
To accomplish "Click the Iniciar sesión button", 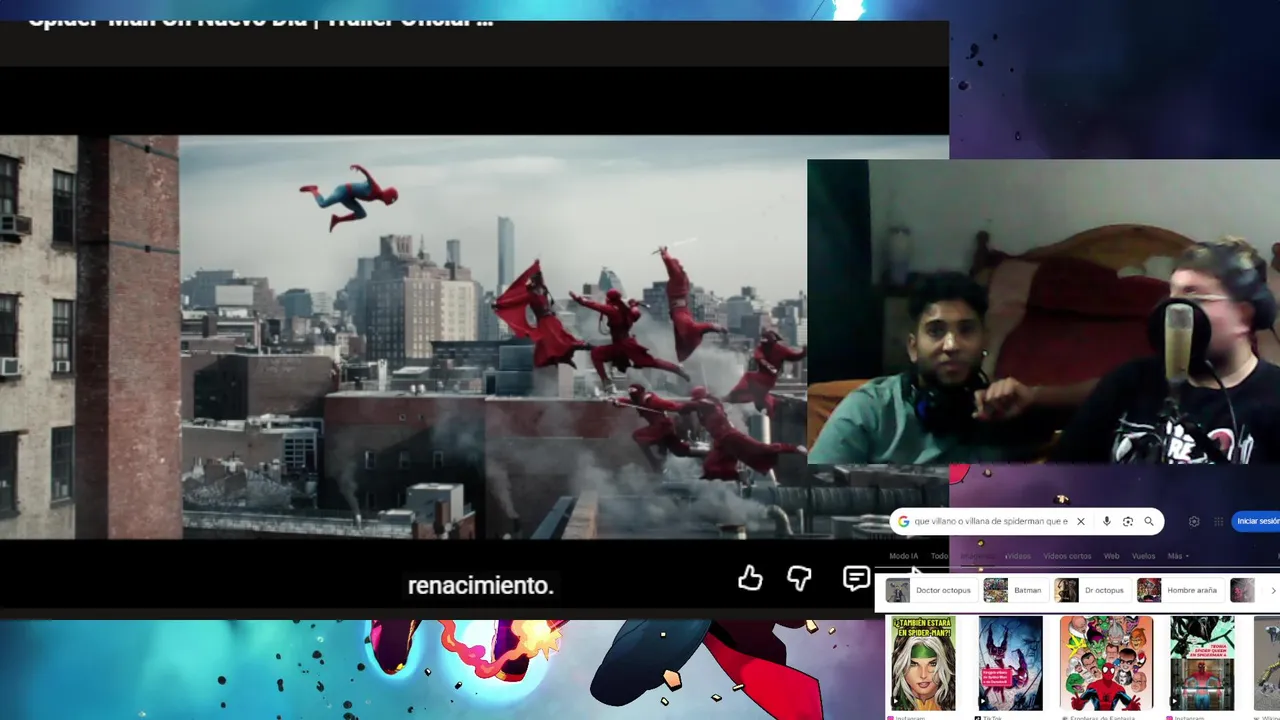I will pyautogui.click(x=1257, y=521).
